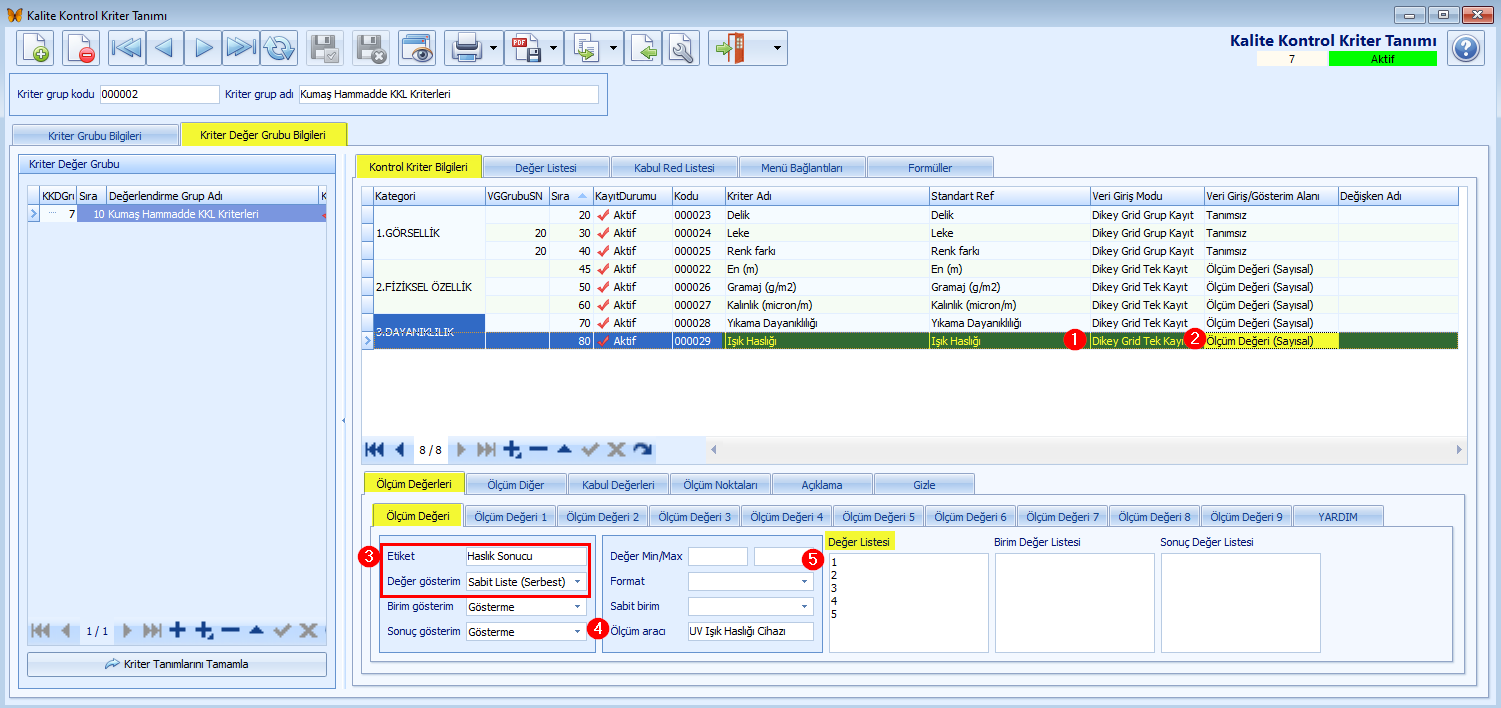Screen dimensions: 1501x708
Task: Jump to the first row in criteria grid navigator
Action: (375, 450)
